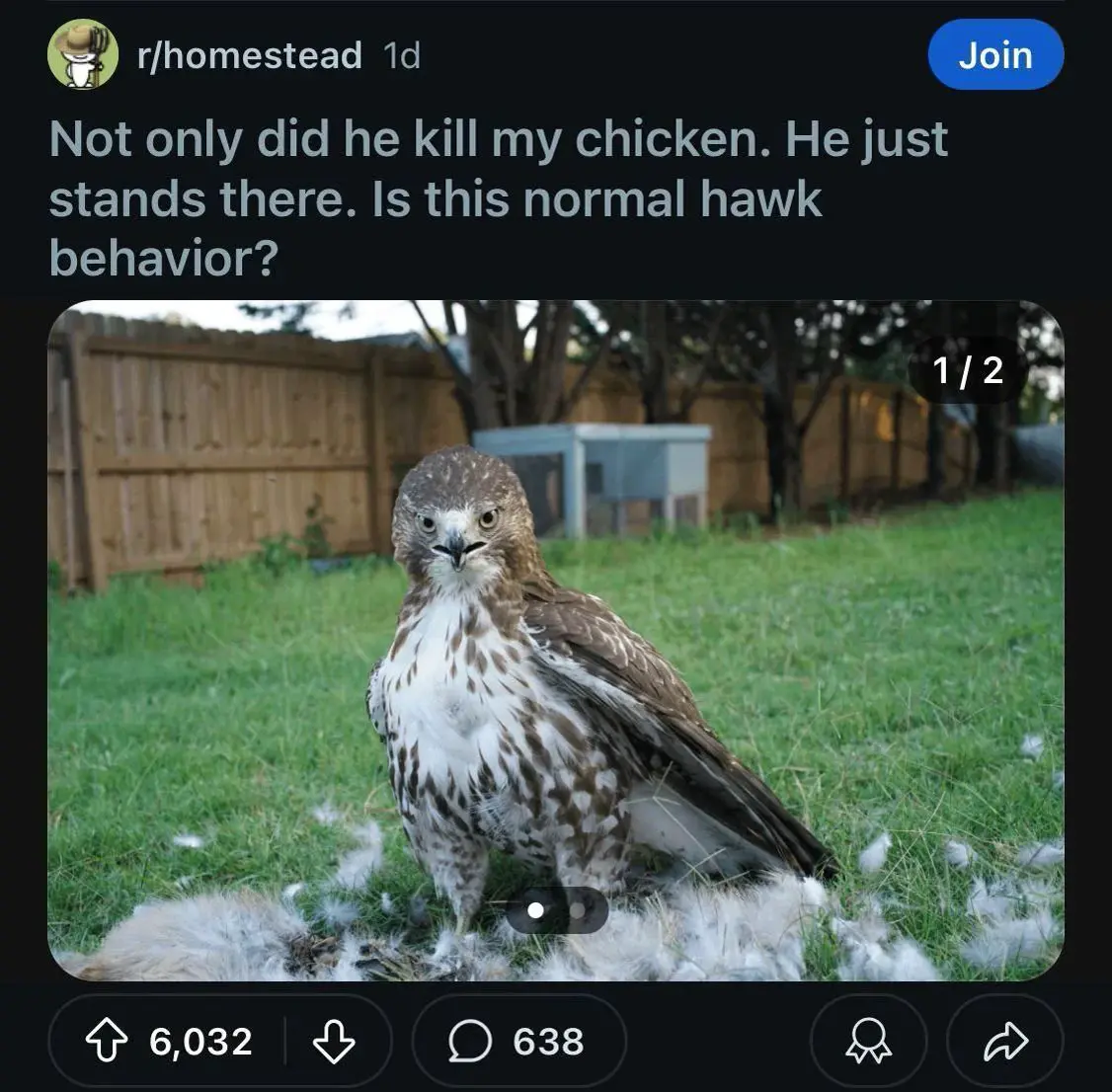Click the "1d" post timestamp
Image resolution: width=1112 pixels, height=1092 pixels.
click(x=400, y=55)
